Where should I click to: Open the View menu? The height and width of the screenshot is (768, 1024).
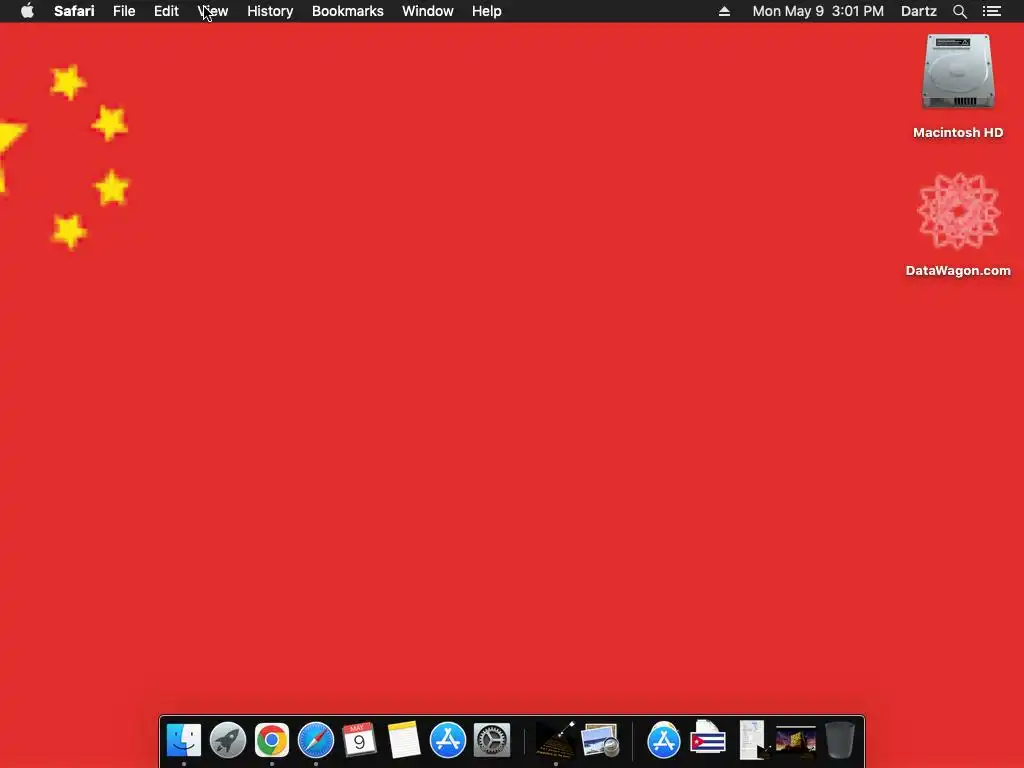tap(213, 11)
